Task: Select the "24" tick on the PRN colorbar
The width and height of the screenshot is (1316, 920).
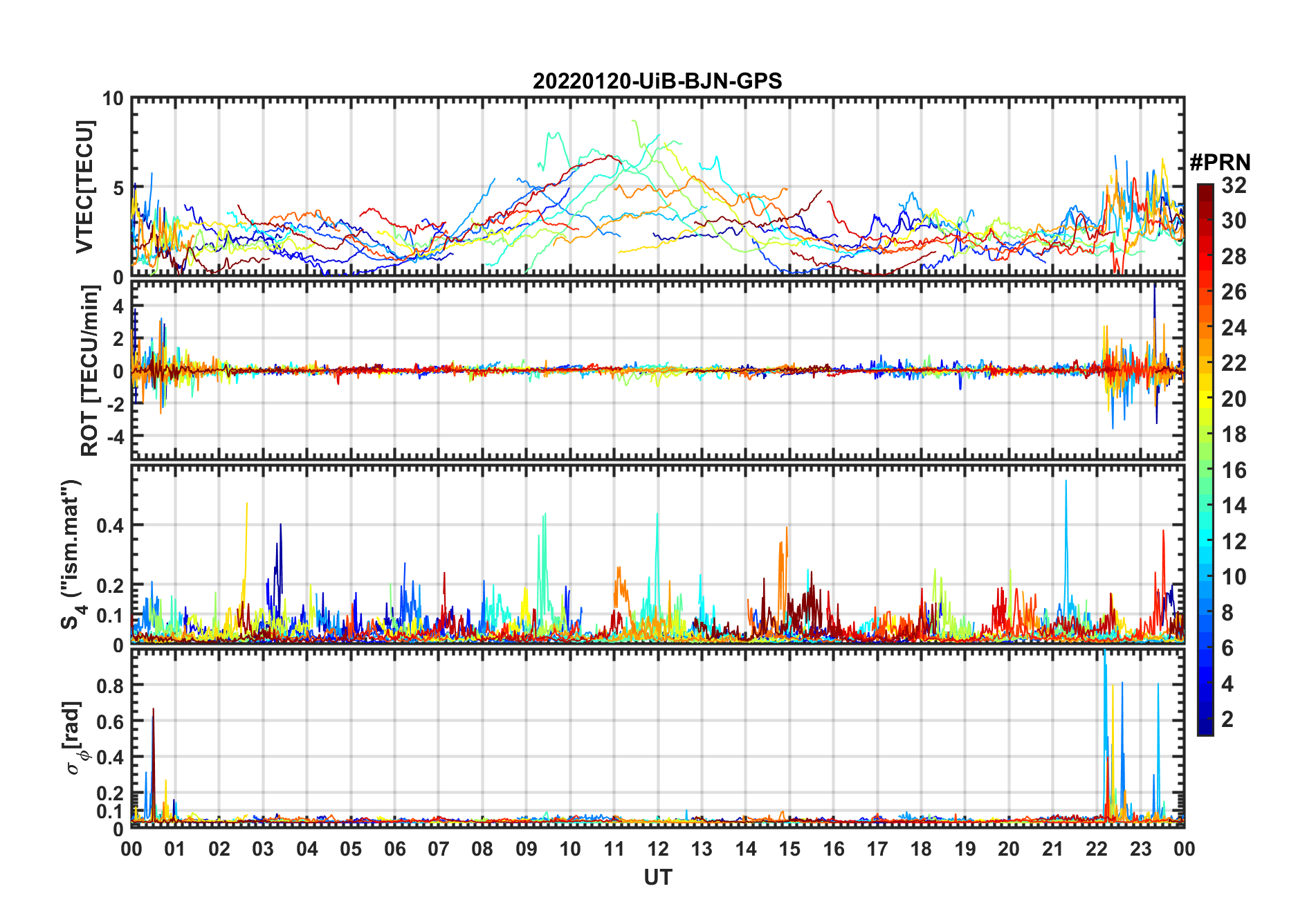Action: click(1234, 328)
